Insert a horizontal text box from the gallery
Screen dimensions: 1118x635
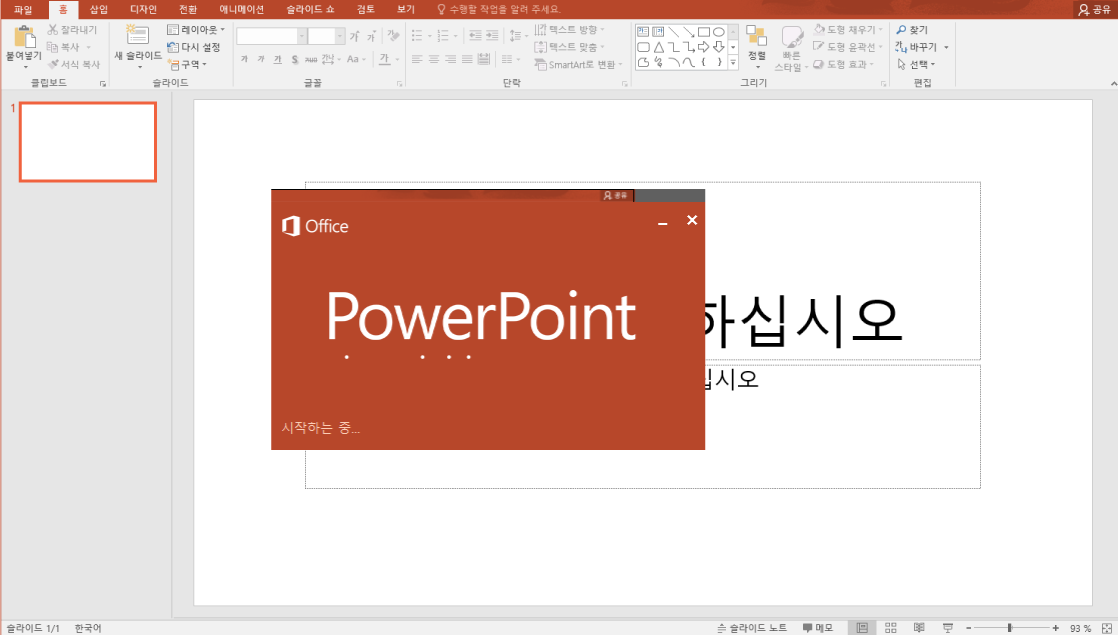point(643,32)
